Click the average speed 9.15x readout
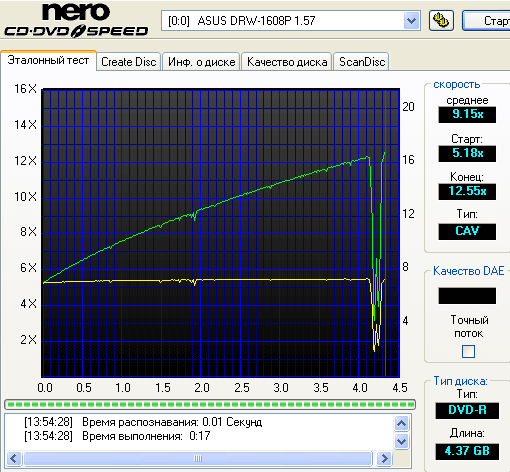Image resolution: width=510 pixels, height=472 pixels. 467,114
